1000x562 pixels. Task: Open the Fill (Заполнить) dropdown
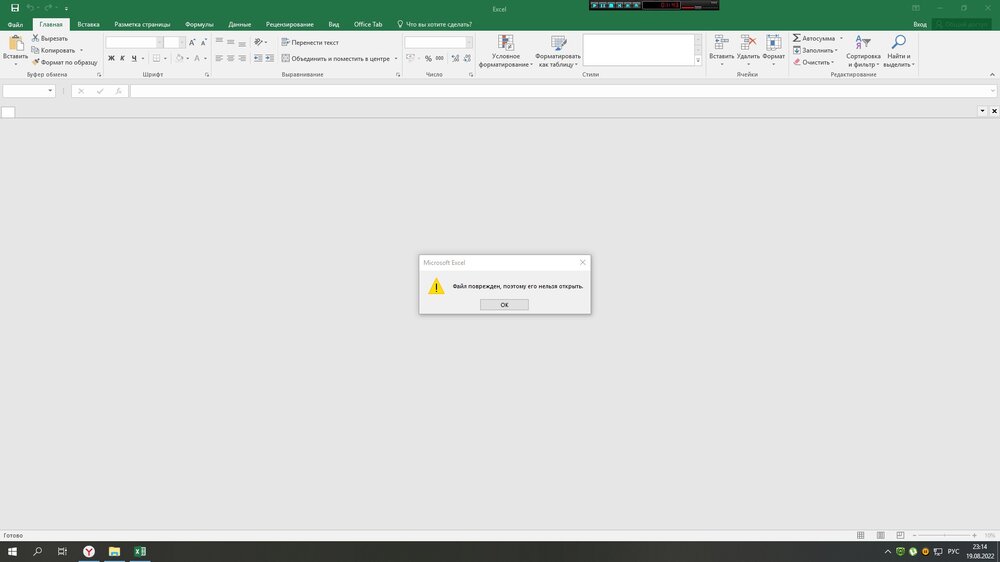point(815,50)
